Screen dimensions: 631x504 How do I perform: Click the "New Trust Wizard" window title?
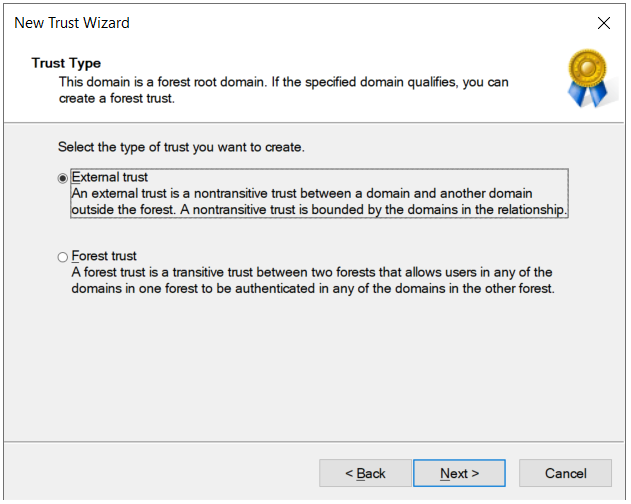click(x=72, y=23)
